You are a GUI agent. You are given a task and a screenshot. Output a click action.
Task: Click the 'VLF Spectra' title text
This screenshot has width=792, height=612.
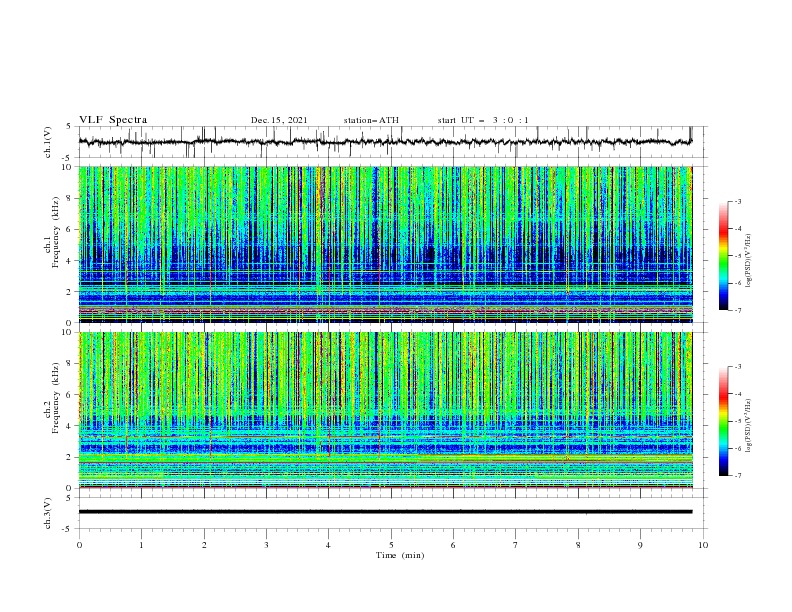tap(113, 120)
